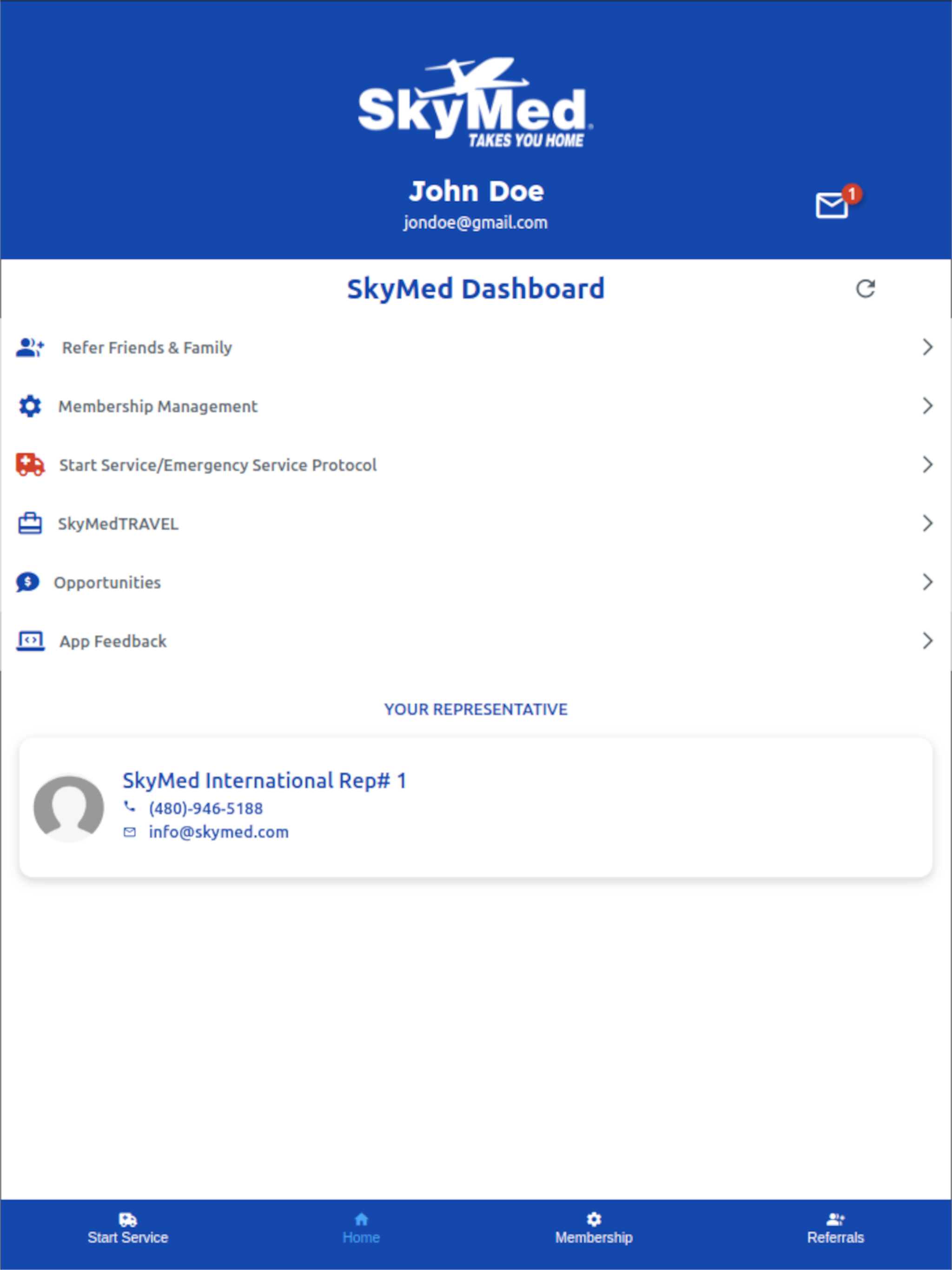Click the red ambulance emergency icon
The image size is (952, 1270).
coord(30,464)
